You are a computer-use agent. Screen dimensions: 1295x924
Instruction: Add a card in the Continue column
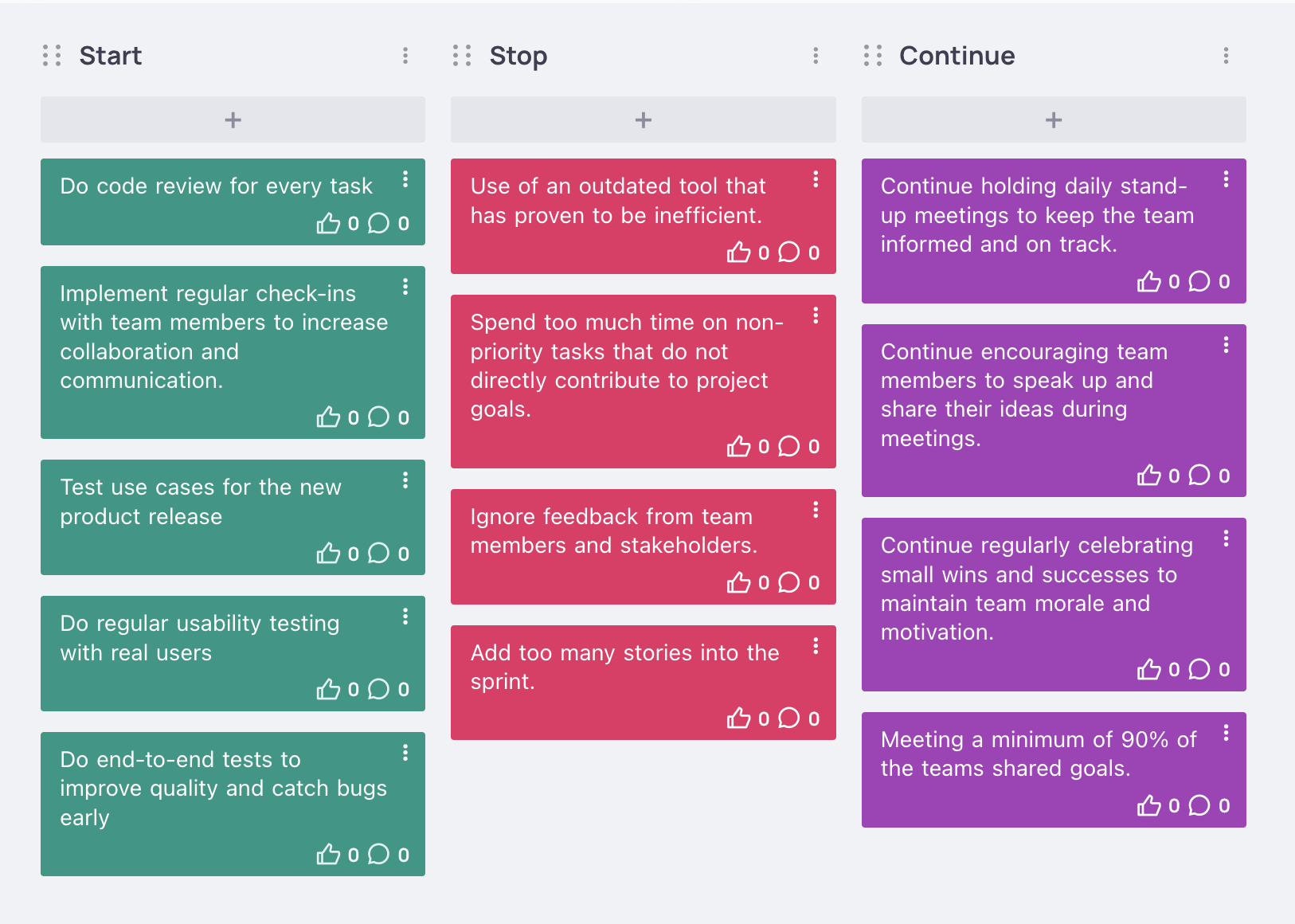tap(1053, 119)
